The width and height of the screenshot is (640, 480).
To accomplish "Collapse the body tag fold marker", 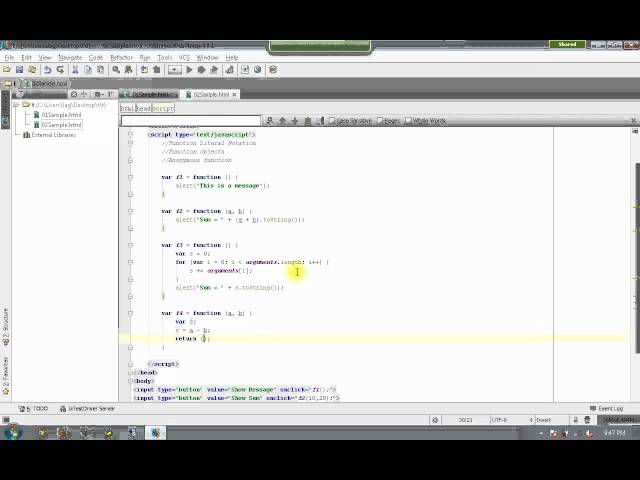I will (131, 381).
